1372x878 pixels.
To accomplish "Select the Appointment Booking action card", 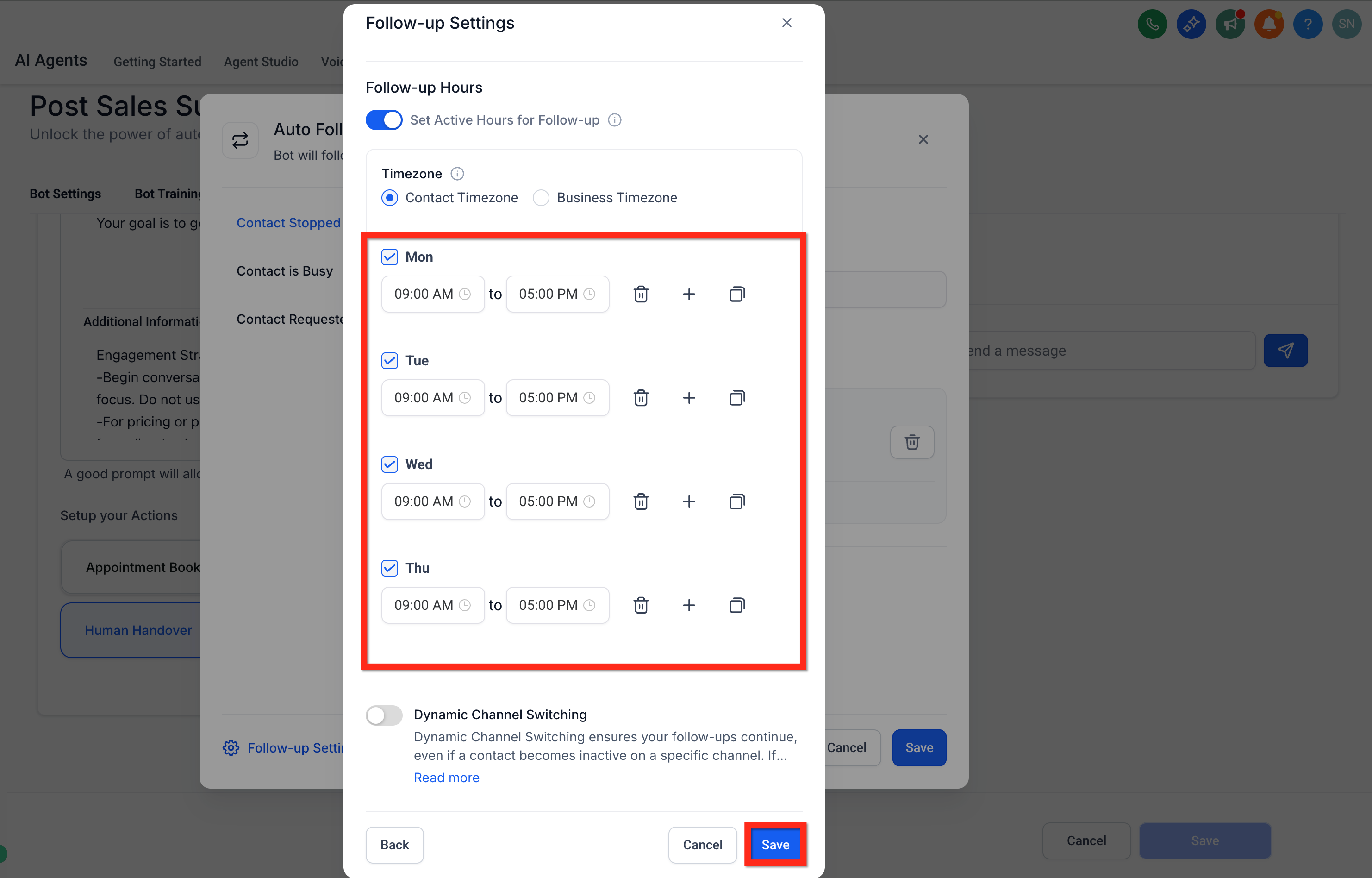I will click(131, 567).
